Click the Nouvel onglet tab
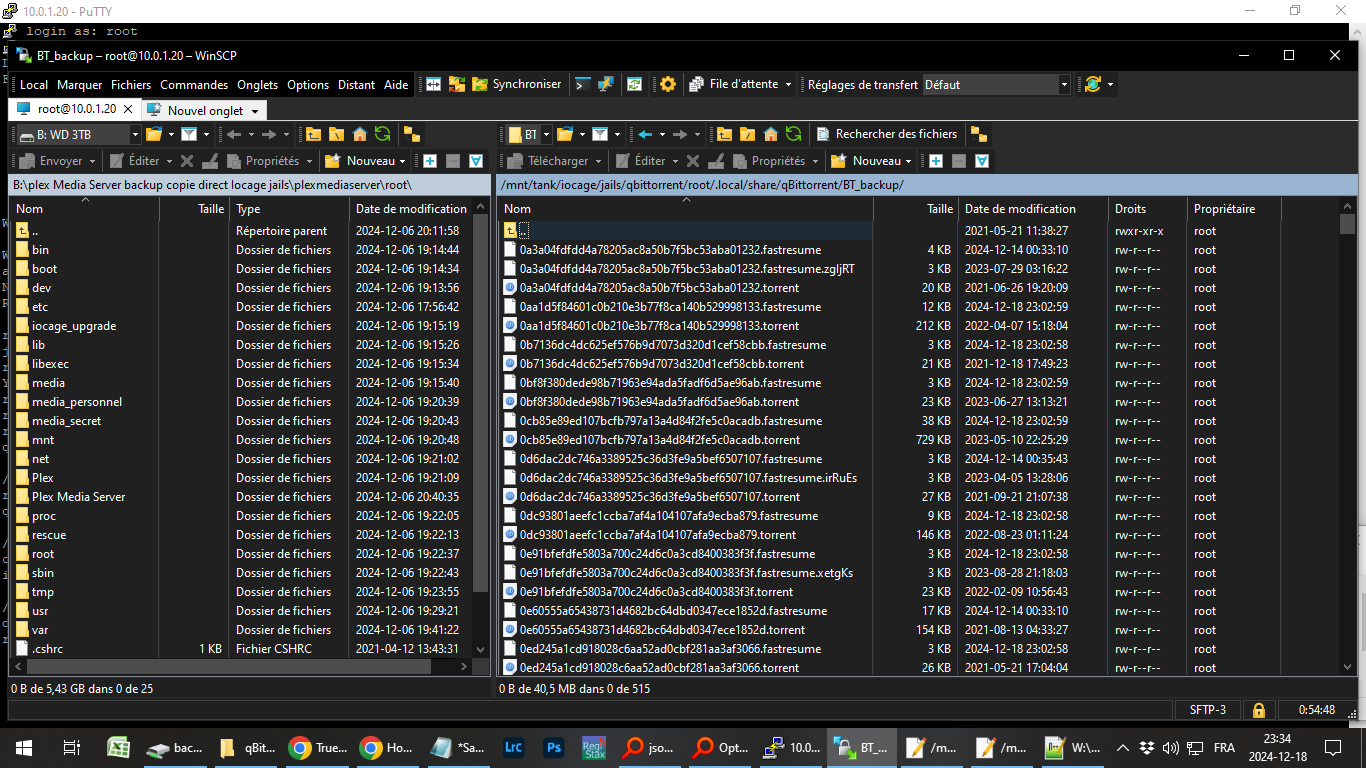The height and width of the screenshot is (768, 1366). [203, 110]
